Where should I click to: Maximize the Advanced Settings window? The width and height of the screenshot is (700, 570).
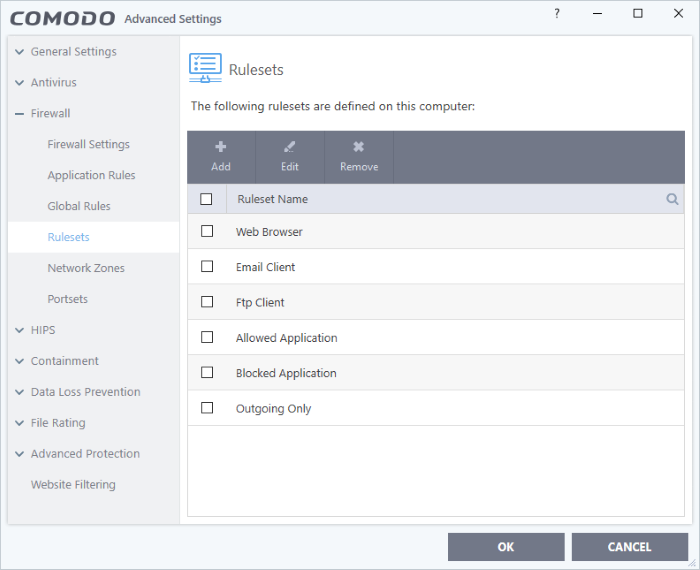[x=638, y=13]
